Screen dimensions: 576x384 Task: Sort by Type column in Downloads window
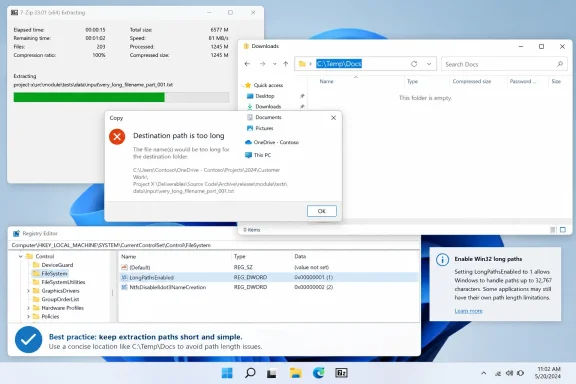click(412, 81)
